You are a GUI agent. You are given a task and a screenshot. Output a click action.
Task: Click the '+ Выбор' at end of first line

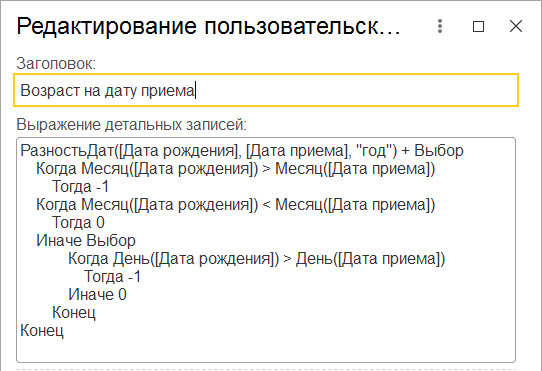click(x=432, y=150)
